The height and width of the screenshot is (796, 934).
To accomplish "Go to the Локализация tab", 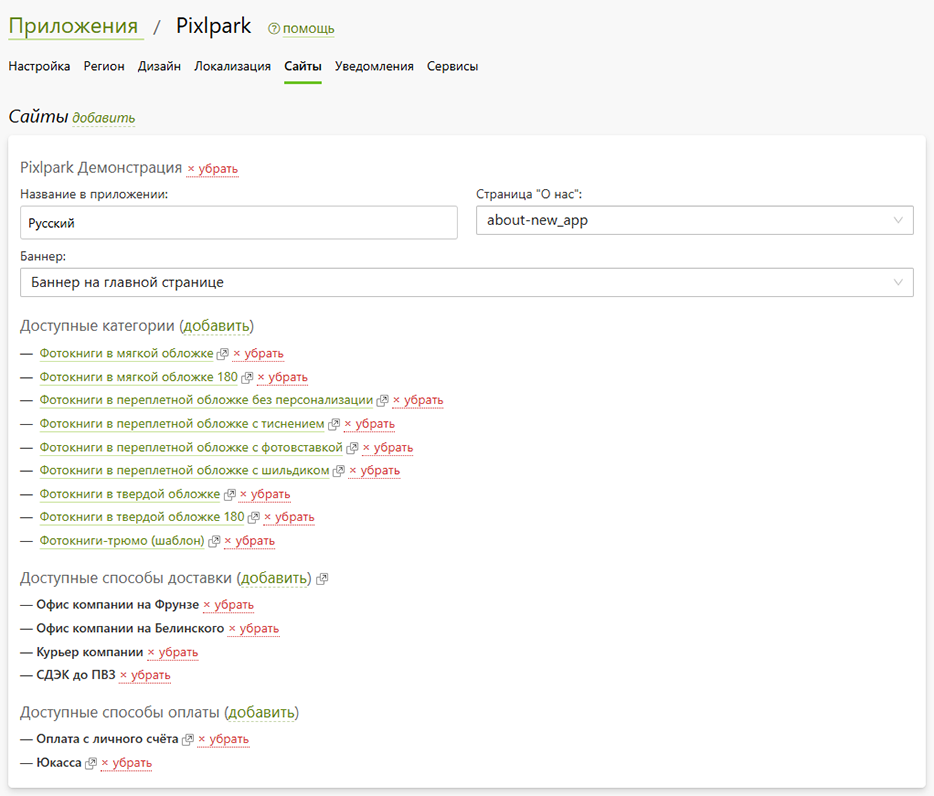I will 232,66.
